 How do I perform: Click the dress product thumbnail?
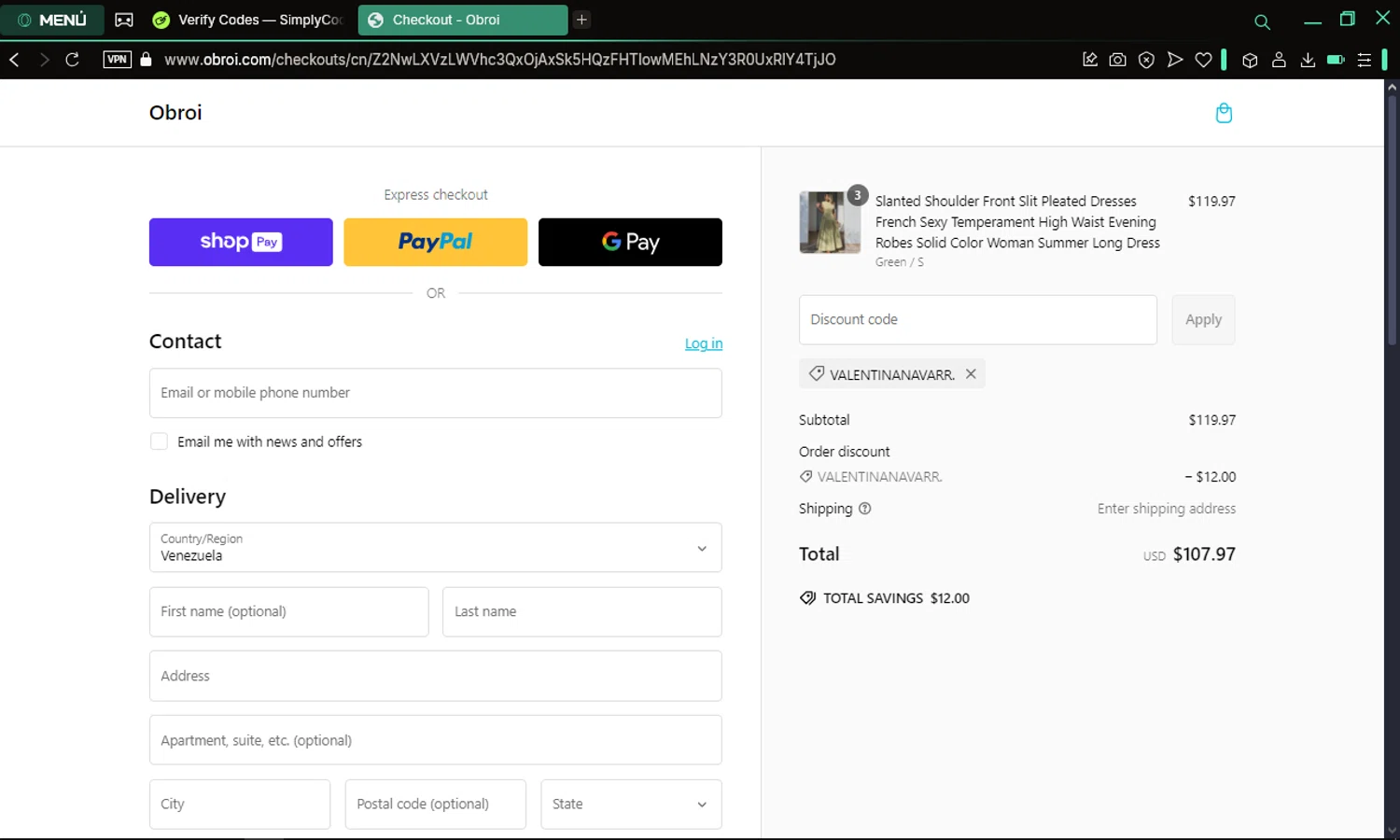pos(830,223)
